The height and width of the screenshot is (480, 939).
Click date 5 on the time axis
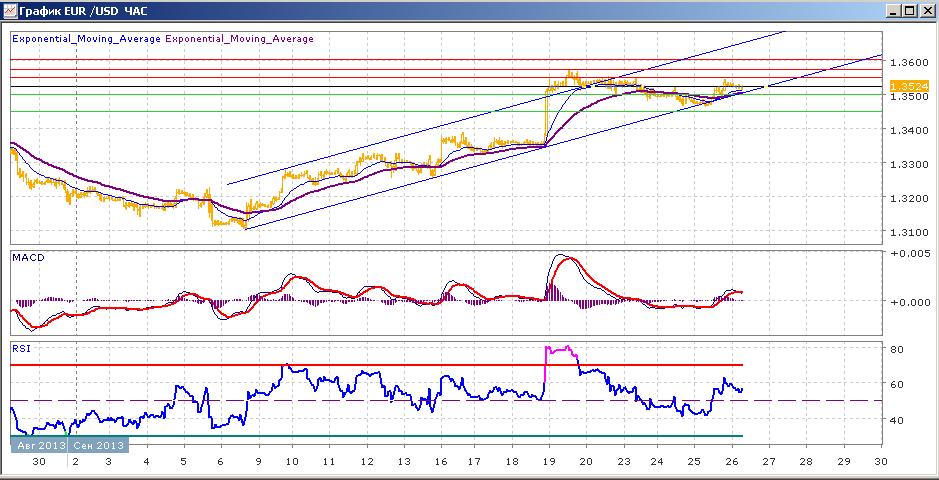(184, 462)
